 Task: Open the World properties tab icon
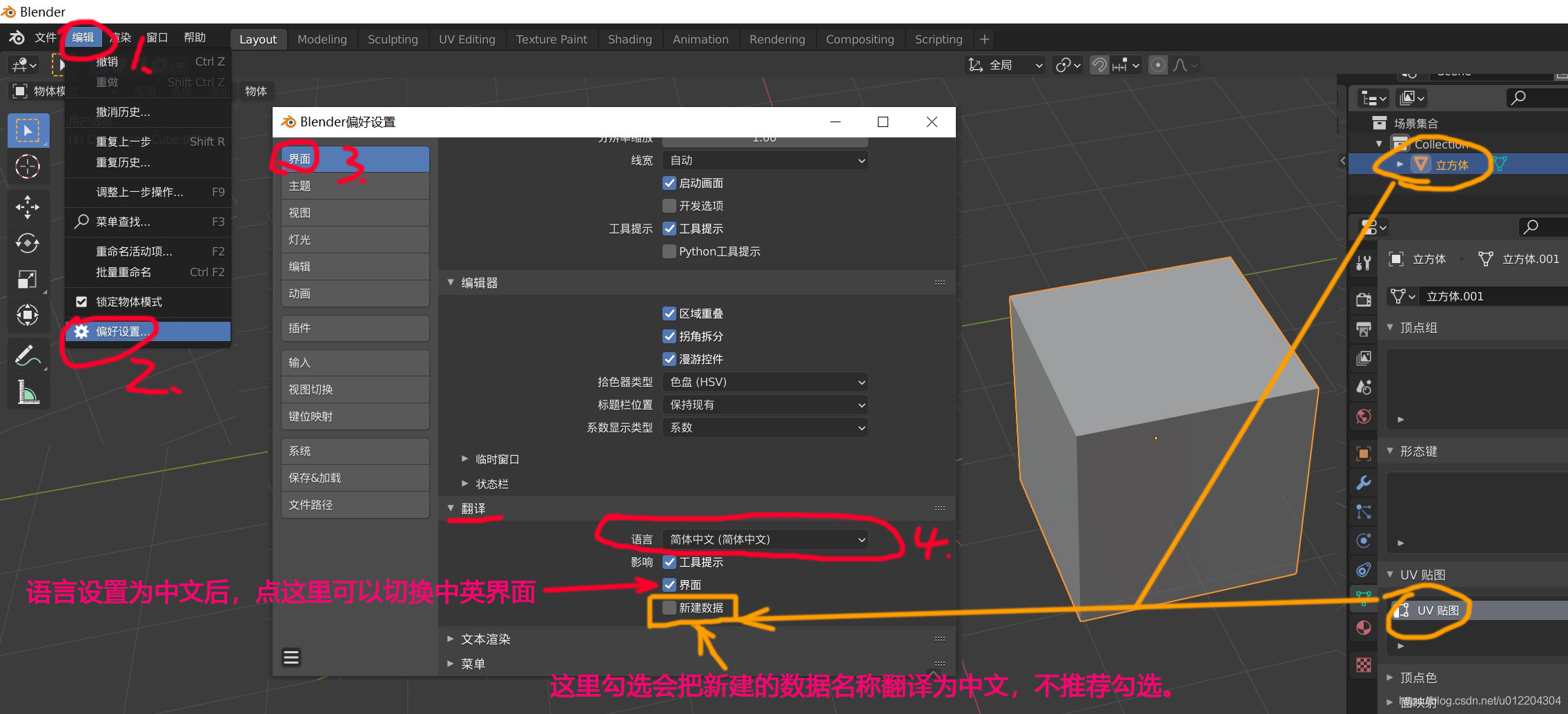[1364, 416]
